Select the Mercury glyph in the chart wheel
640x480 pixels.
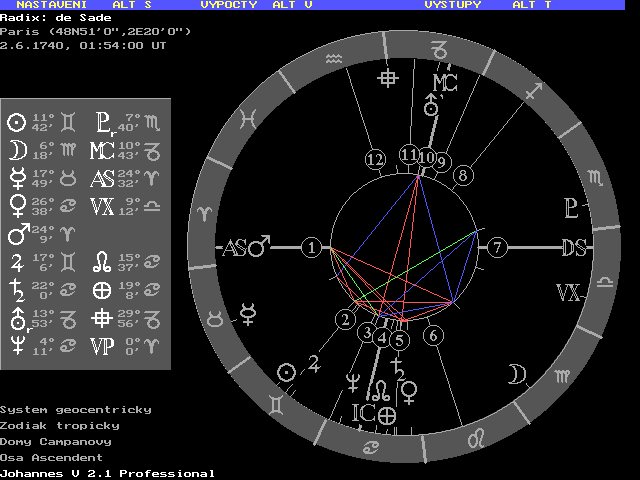[x=247, y=318]
